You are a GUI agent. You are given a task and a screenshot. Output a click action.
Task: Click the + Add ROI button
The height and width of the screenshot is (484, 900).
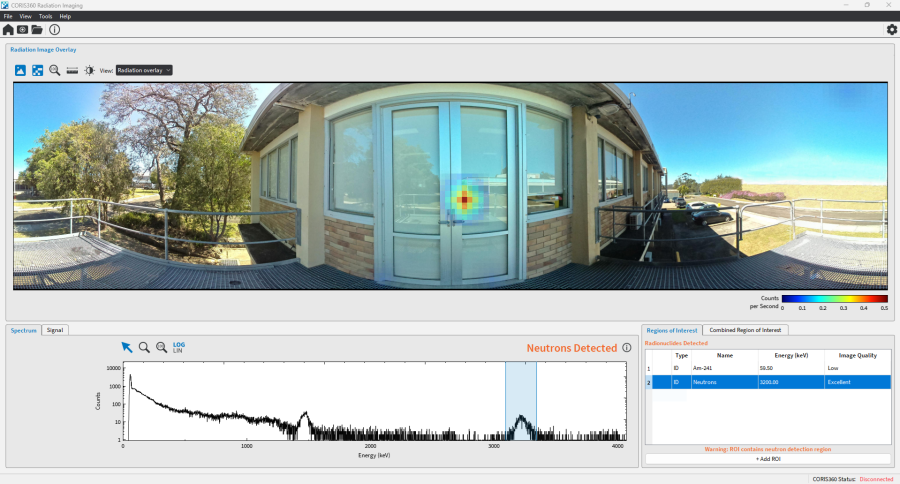pyautogui.click(x=768, y=459)
